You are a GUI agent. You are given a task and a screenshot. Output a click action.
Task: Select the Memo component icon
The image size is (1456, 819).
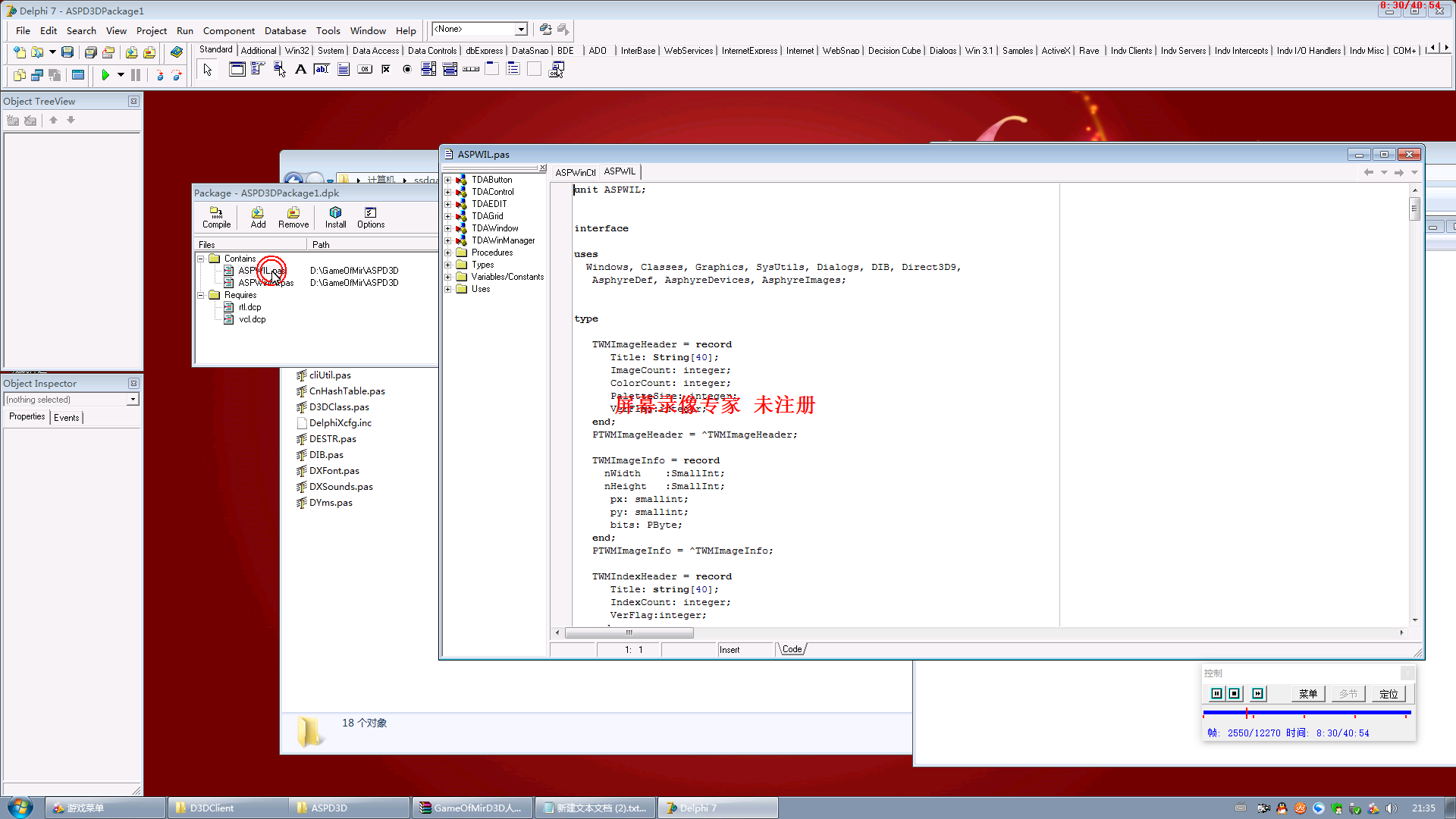pos(343,69)
